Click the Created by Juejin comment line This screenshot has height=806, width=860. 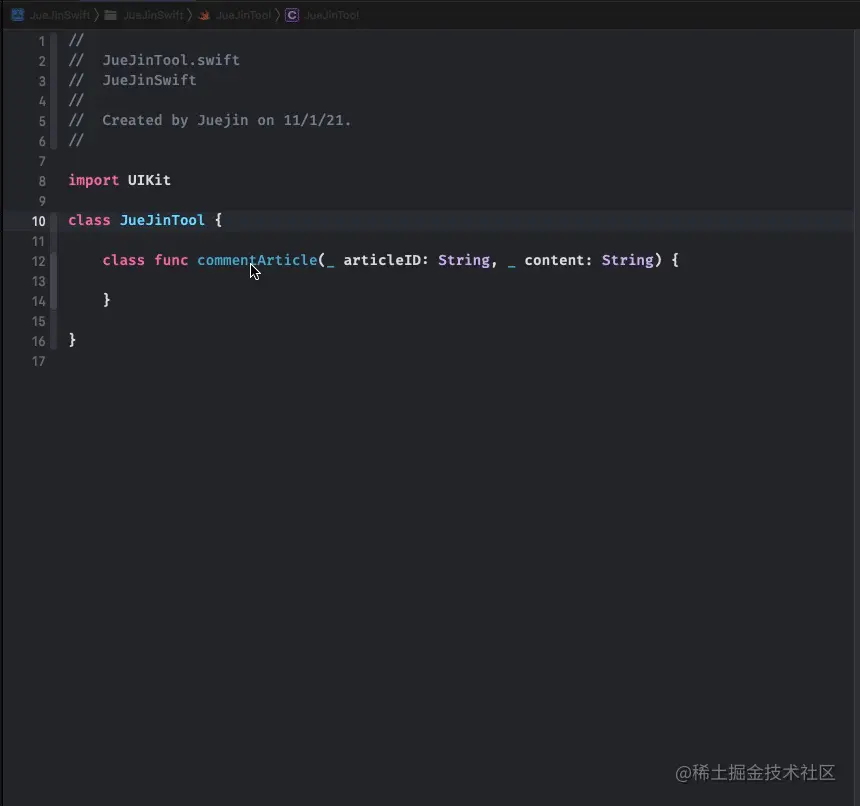click(x=210, y=120)
